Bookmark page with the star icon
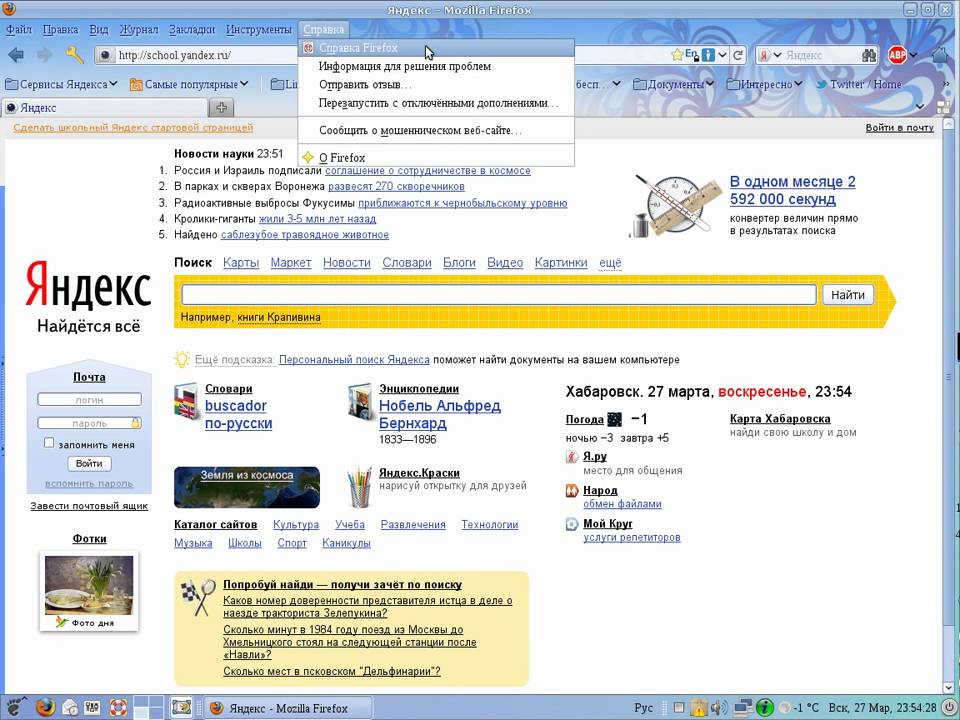 click(x=677, y=55)
